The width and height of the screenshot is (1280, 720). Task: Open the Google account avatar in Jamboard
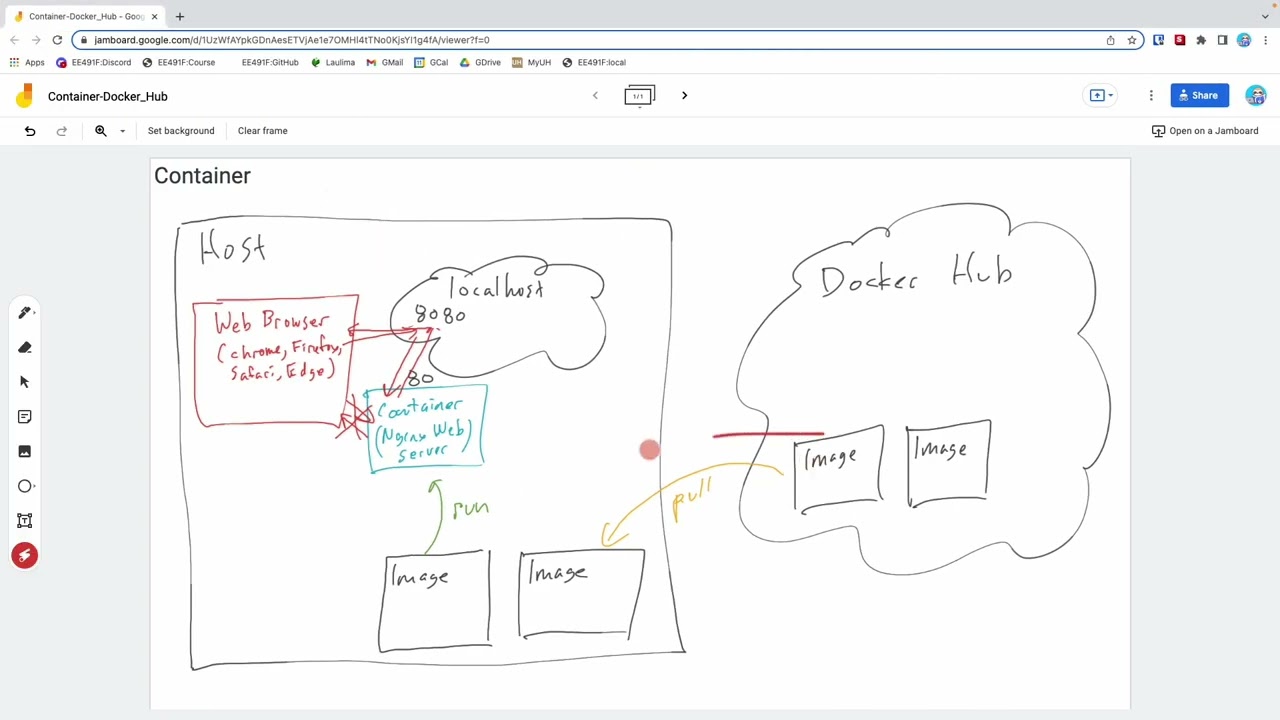[x=1256, y=96]
